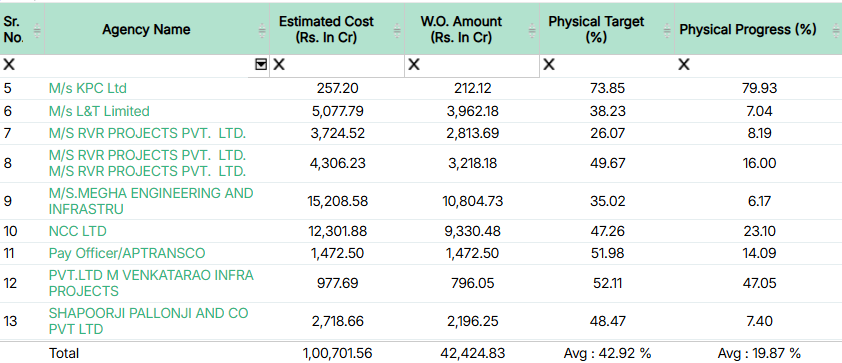The image size is (842, 363).
Task: Select the W.O. amount cell 2,196.25
Action: click(x=473, y=321)
